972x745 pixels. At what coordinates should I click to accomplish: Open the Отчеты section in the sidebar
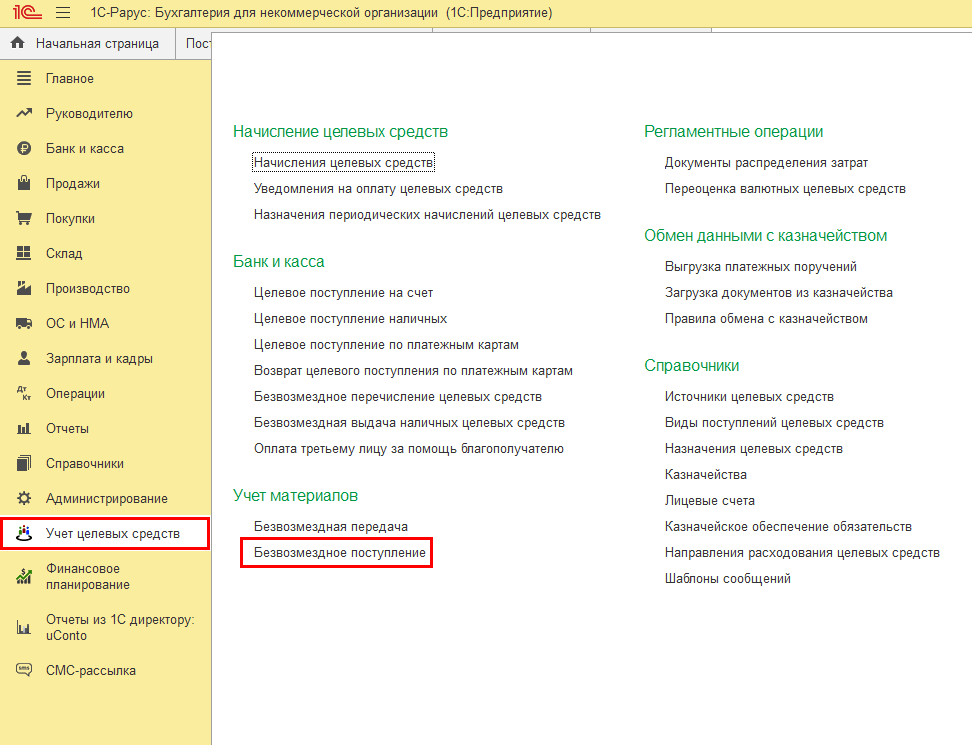[67, 429]
